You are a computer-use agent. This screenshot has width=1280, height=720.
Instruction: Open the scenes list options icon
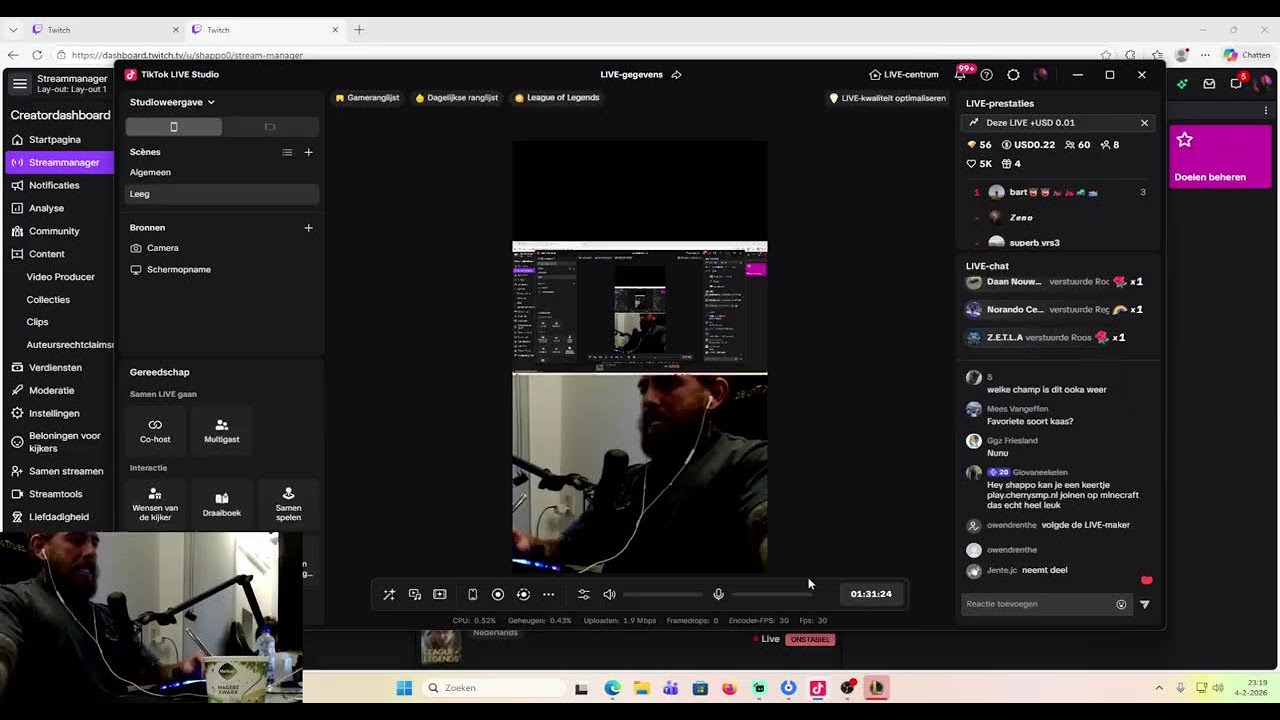click(287, 152)
